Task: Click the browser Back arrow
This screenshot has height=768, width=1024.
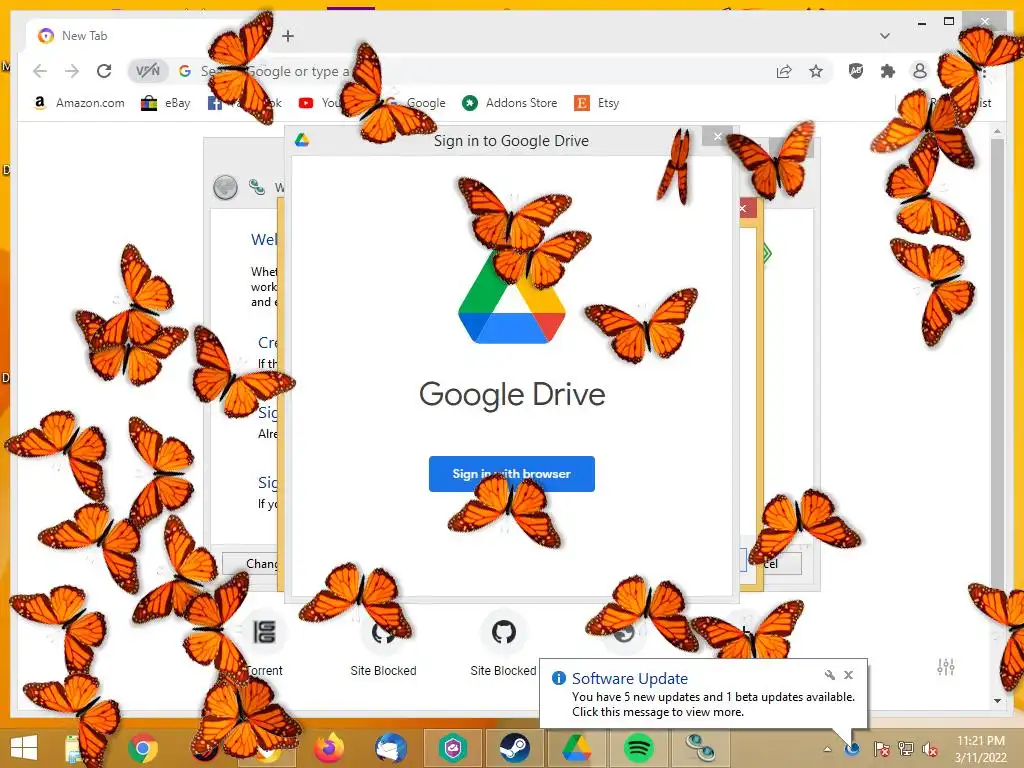Action: pos(40,71)
